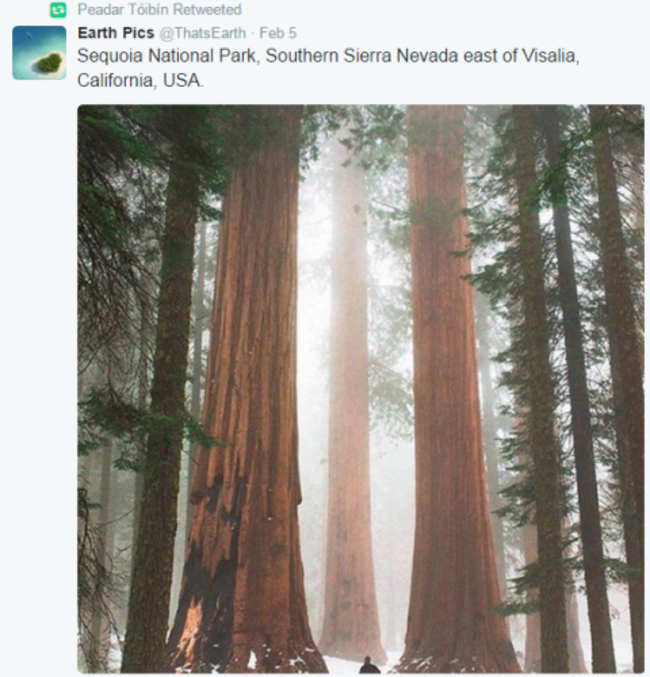Click the California, USA text line
650x677 pixels.
pos(140,80)
